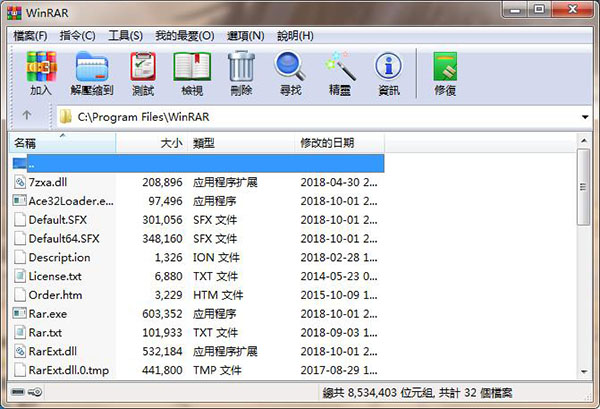The height and width of the screenshot is (409, 600).
Task: Click the folder icon in the address bar
Action: coord(65,117)
